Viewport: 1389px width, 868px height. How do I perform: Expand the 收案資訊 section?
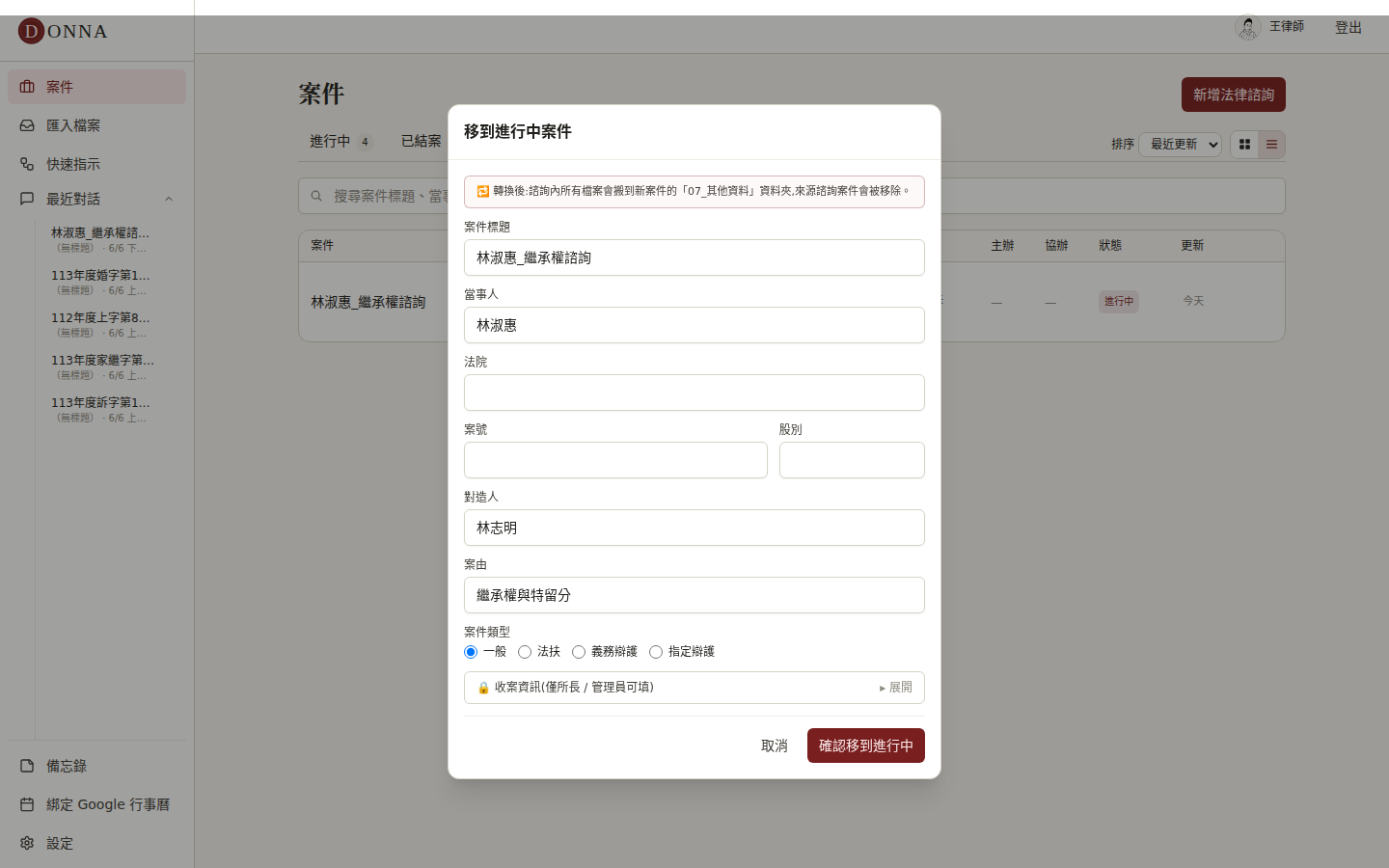694,688
